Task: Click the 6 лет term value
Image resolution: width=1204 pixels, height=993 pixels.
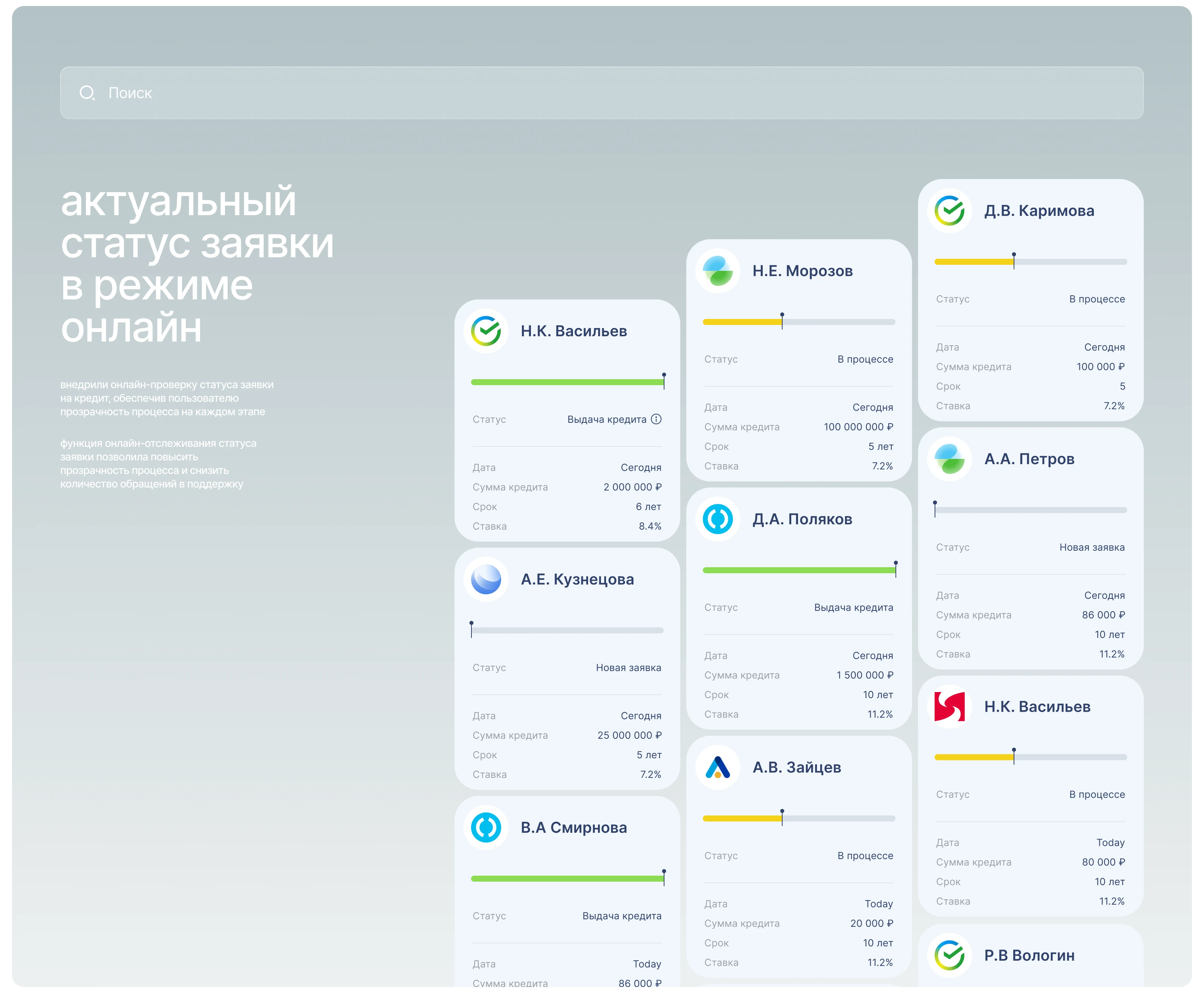Action: (648, 507)
